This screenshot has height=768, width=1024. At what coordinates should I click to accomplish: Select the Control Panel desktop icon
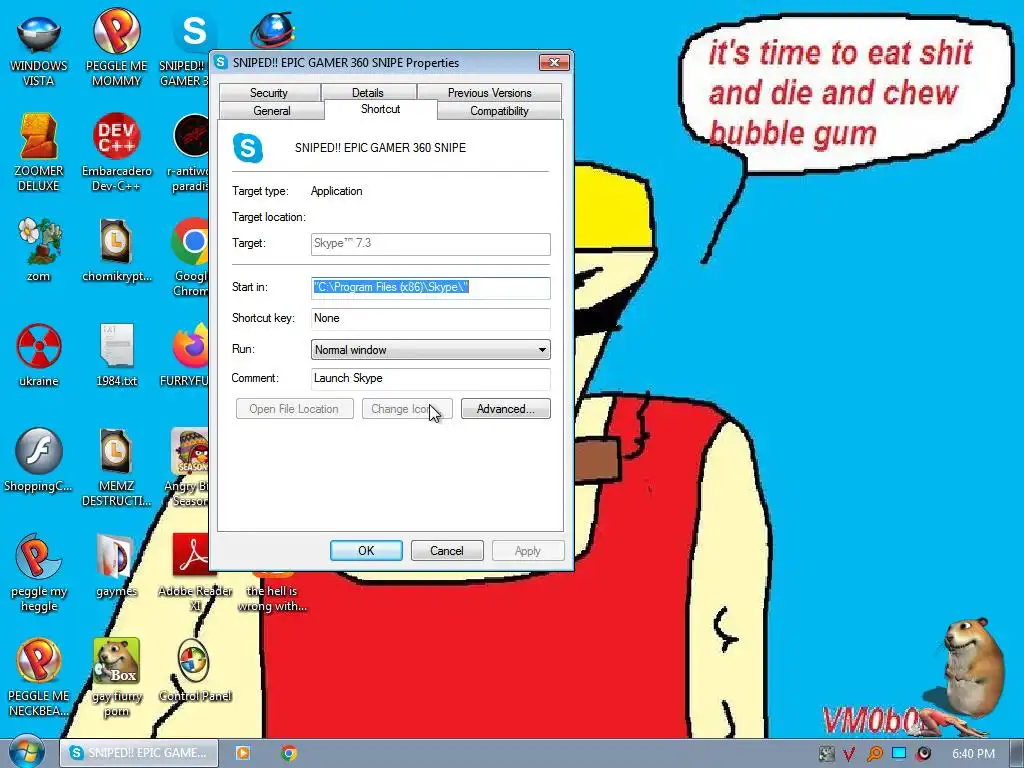click(195, 670)
